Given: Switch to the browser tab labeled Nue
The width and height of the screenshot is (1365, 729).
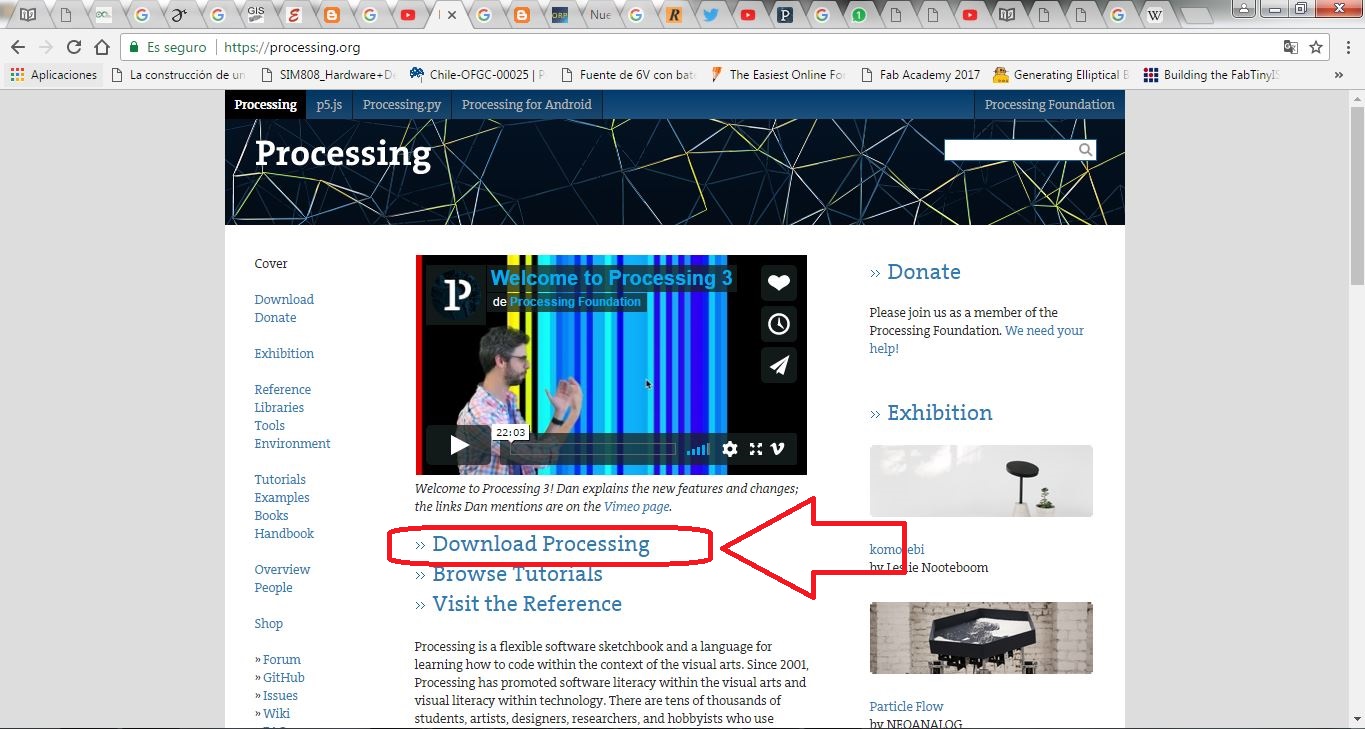Looking at the screenshot, I should point(600,15).
